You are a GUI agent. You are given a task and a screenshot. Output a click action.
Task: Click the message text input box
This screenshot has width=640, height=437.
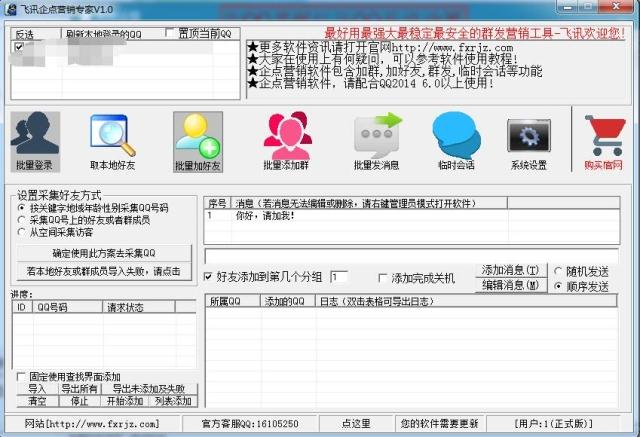[x=411, y=256]
